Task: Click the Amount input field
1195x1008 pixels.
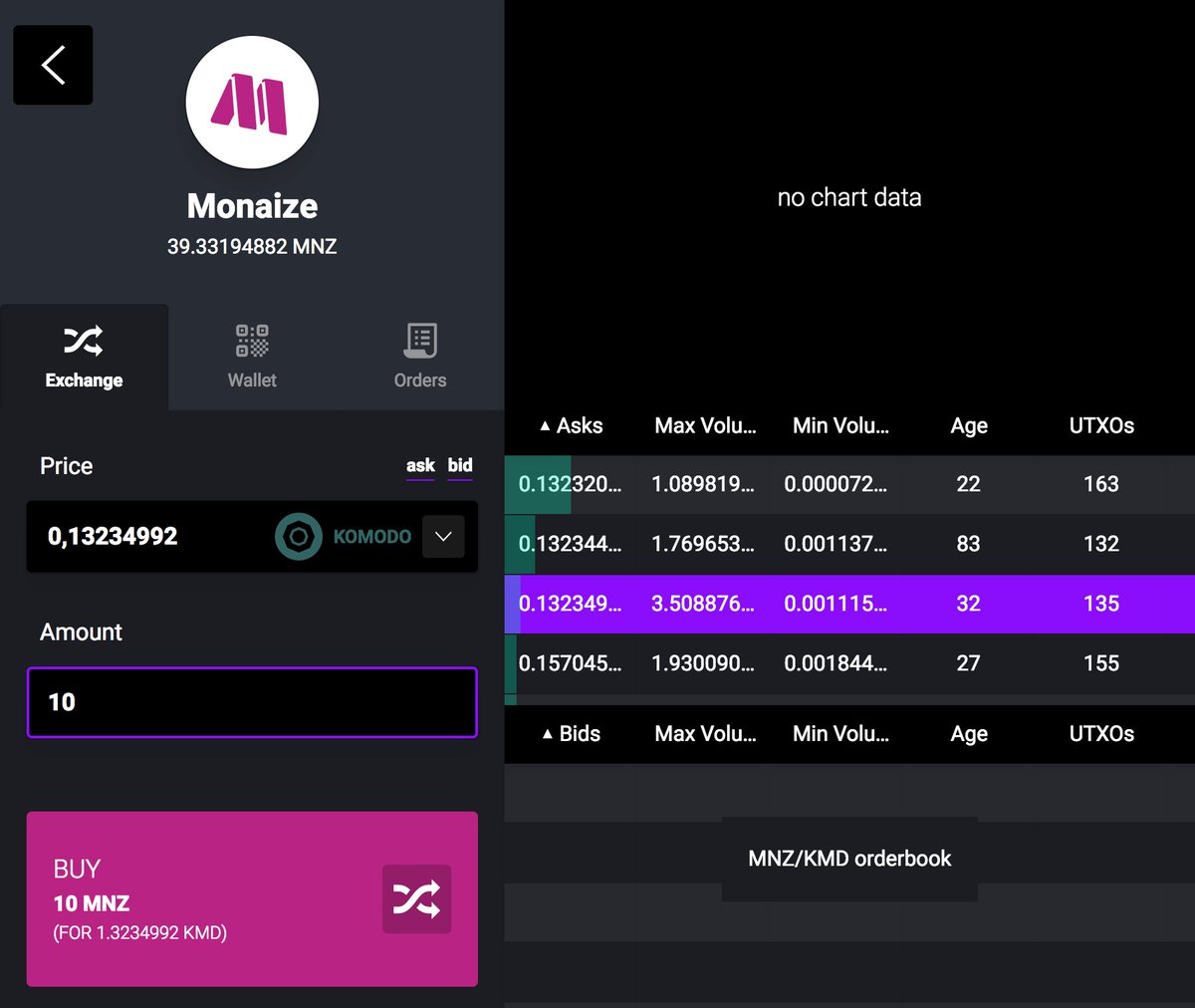Action: 252,702
